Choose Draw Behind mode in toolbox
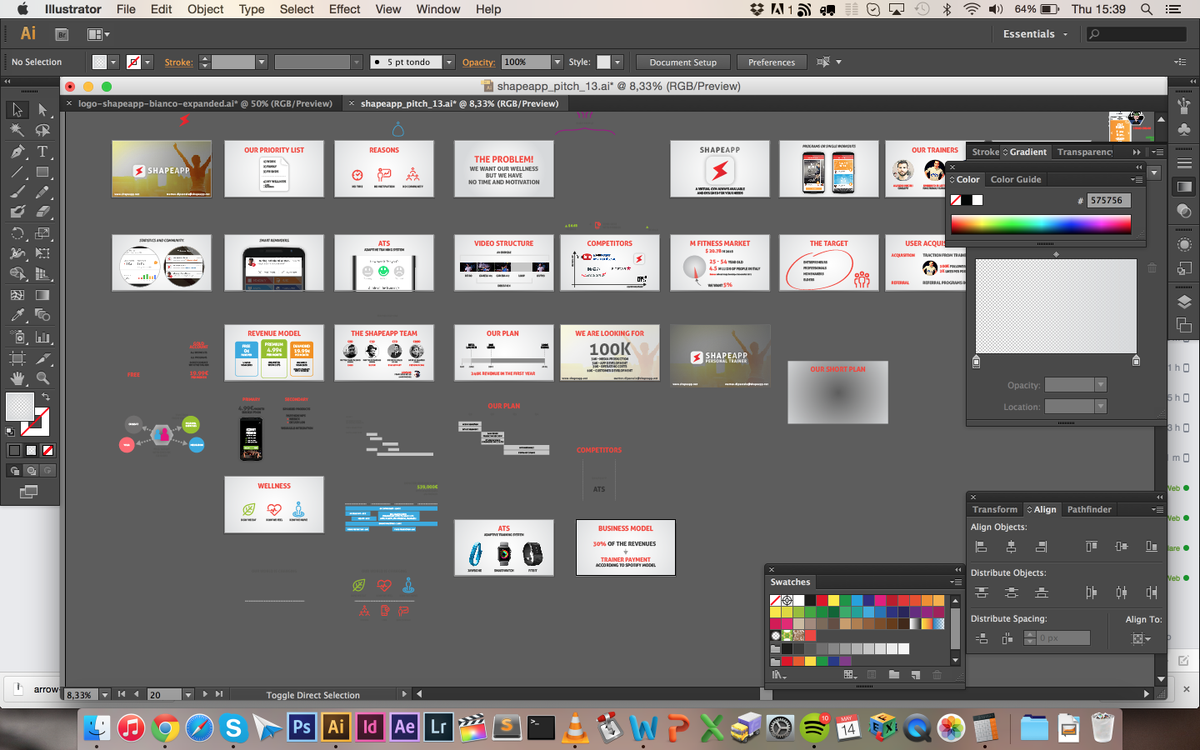The height and width of the screenshot is (750, 1200). (x=31, y=470)
